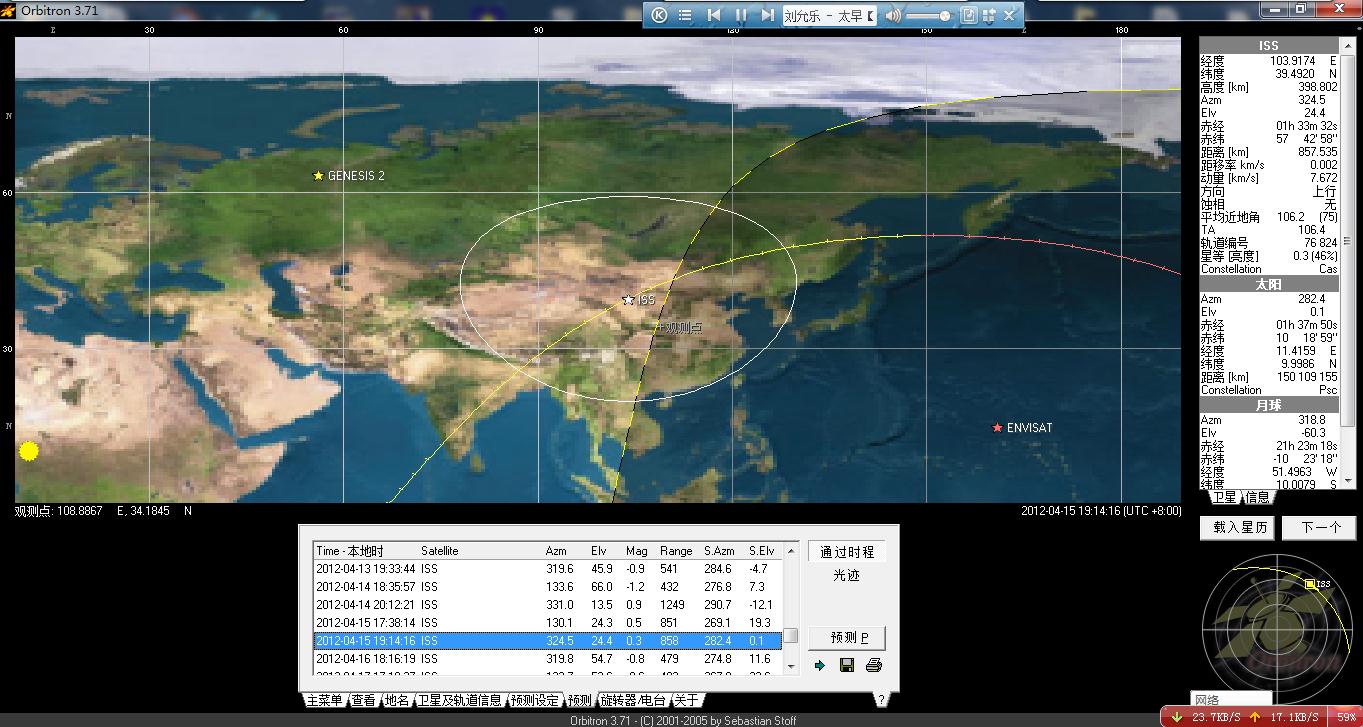This screenshot has width=1363, height=727.
Task: Switch to the 卫星及轨道信息 tab
Action: (x=459, y=700)
